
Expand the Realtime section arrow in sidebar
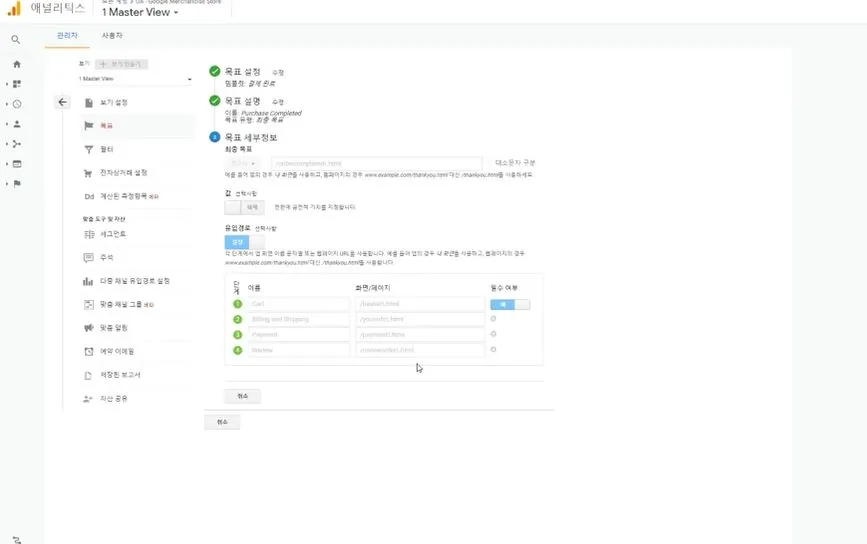pos(7,104)
